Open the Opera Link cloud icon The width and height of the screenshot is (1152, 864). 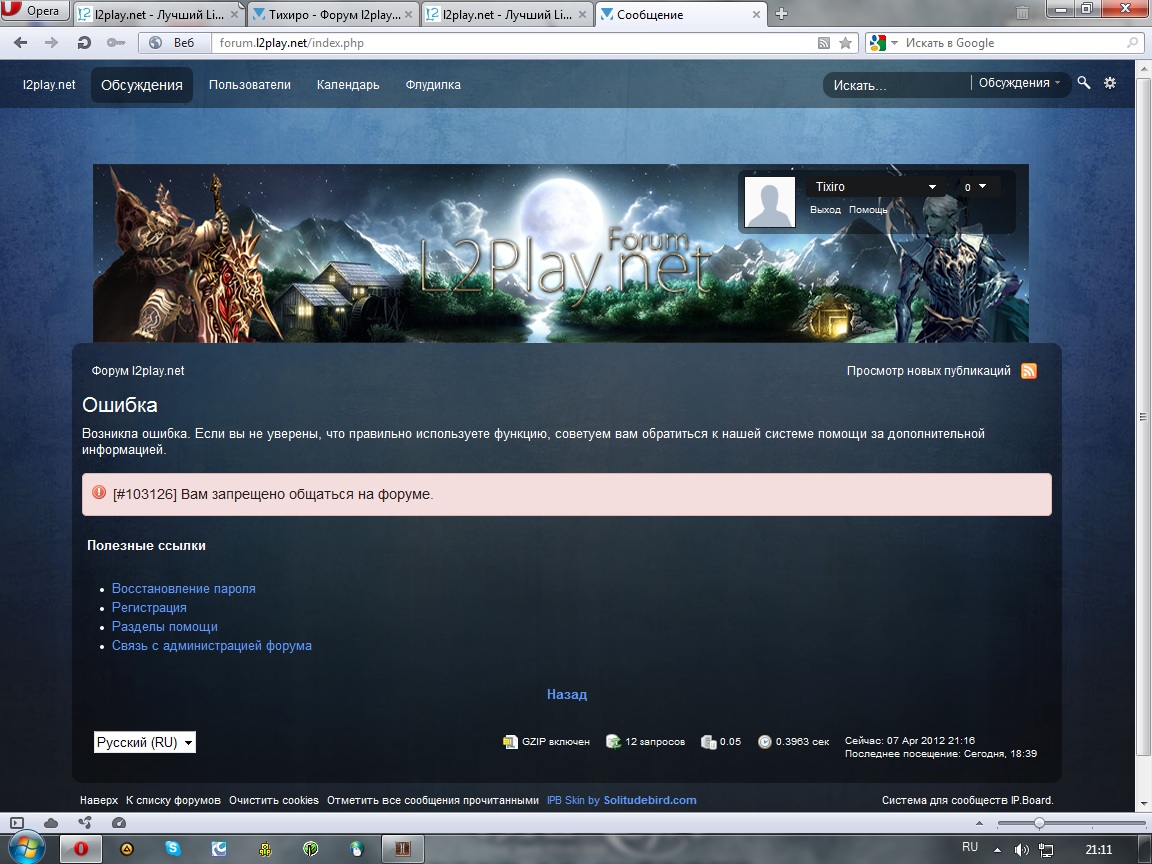click(51, 823)
